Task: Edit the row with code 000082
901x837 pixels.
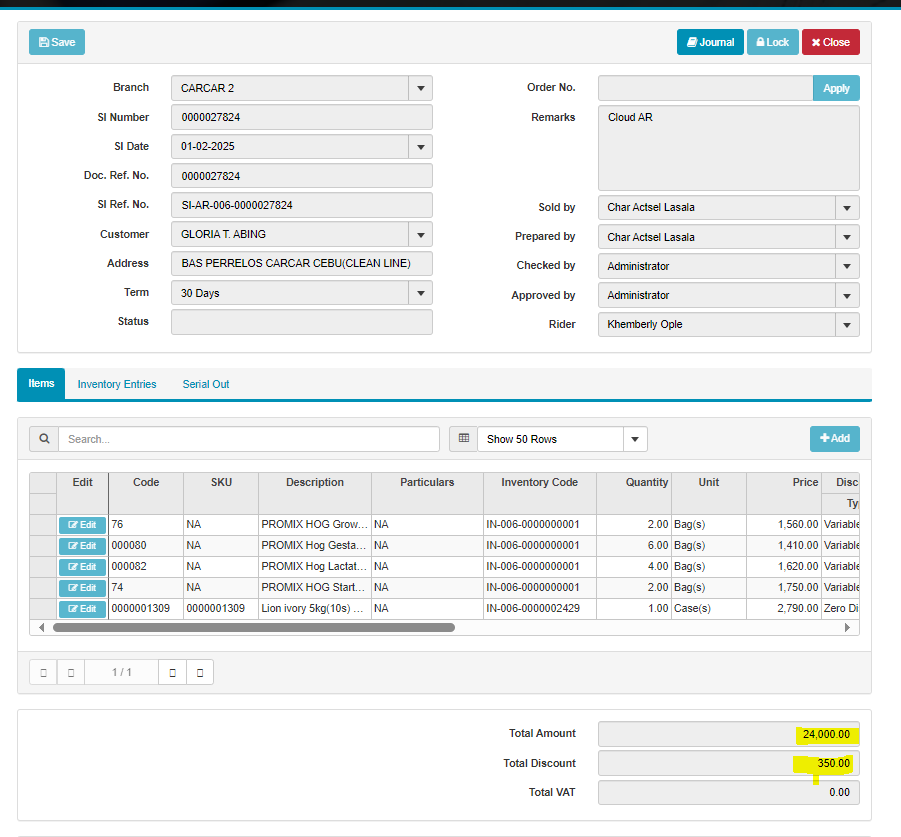Action: click(x=82, y=567)
